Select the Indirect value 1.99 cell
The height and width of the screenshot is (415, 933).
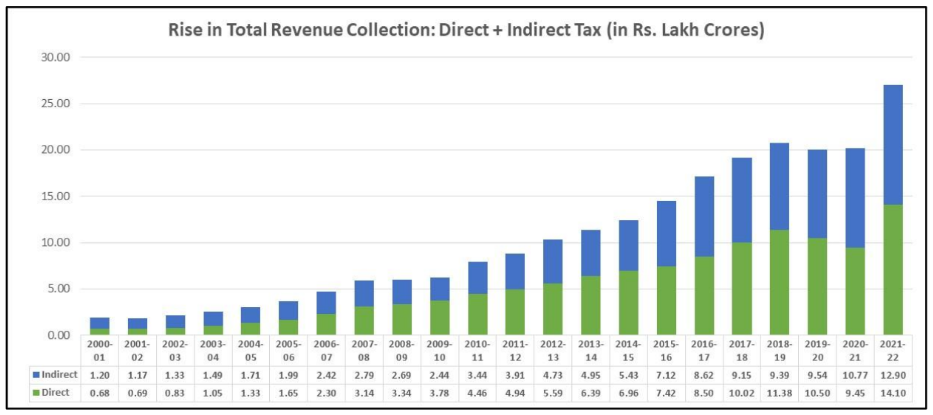point(288,376)
